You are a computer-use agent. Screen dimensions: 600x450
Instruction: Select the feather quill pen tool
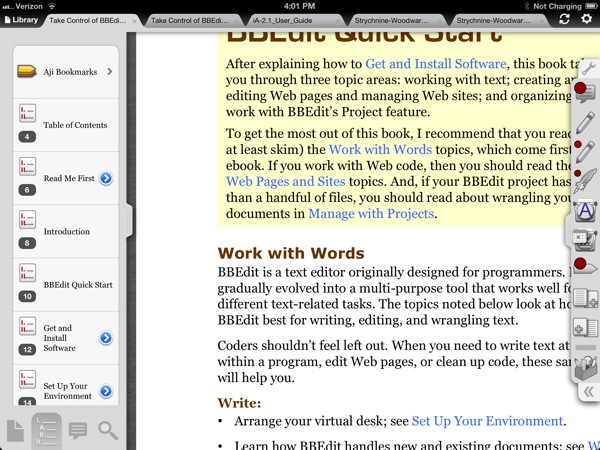[x=585, y=181]
